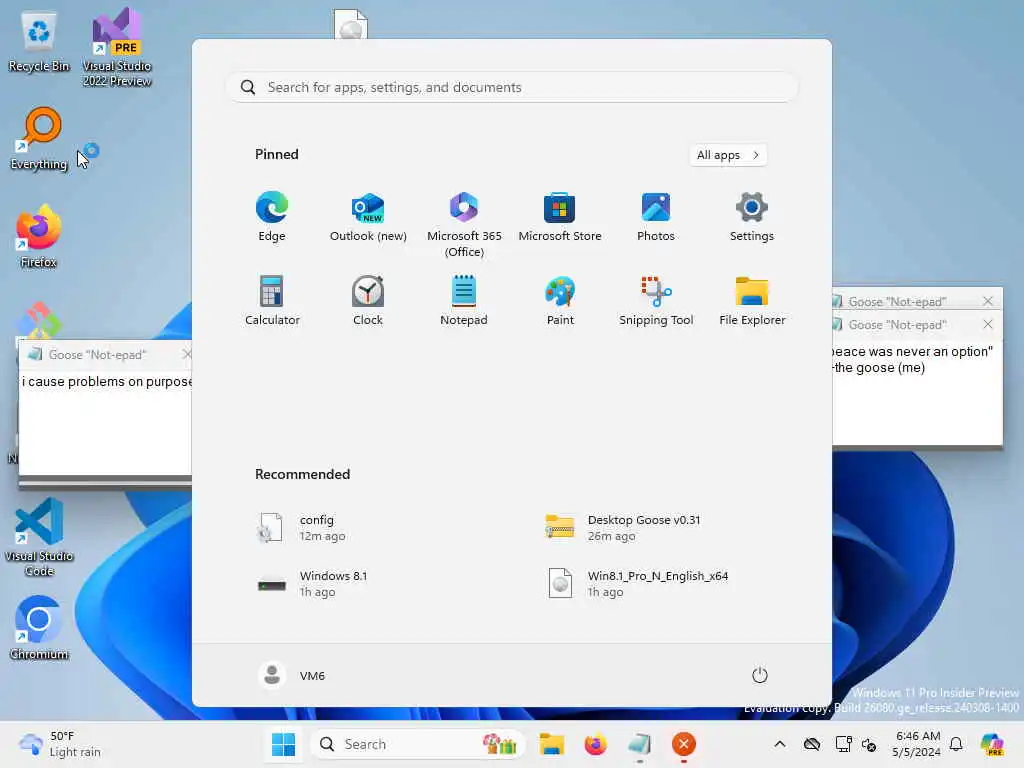Launch the Photos app

656,217
